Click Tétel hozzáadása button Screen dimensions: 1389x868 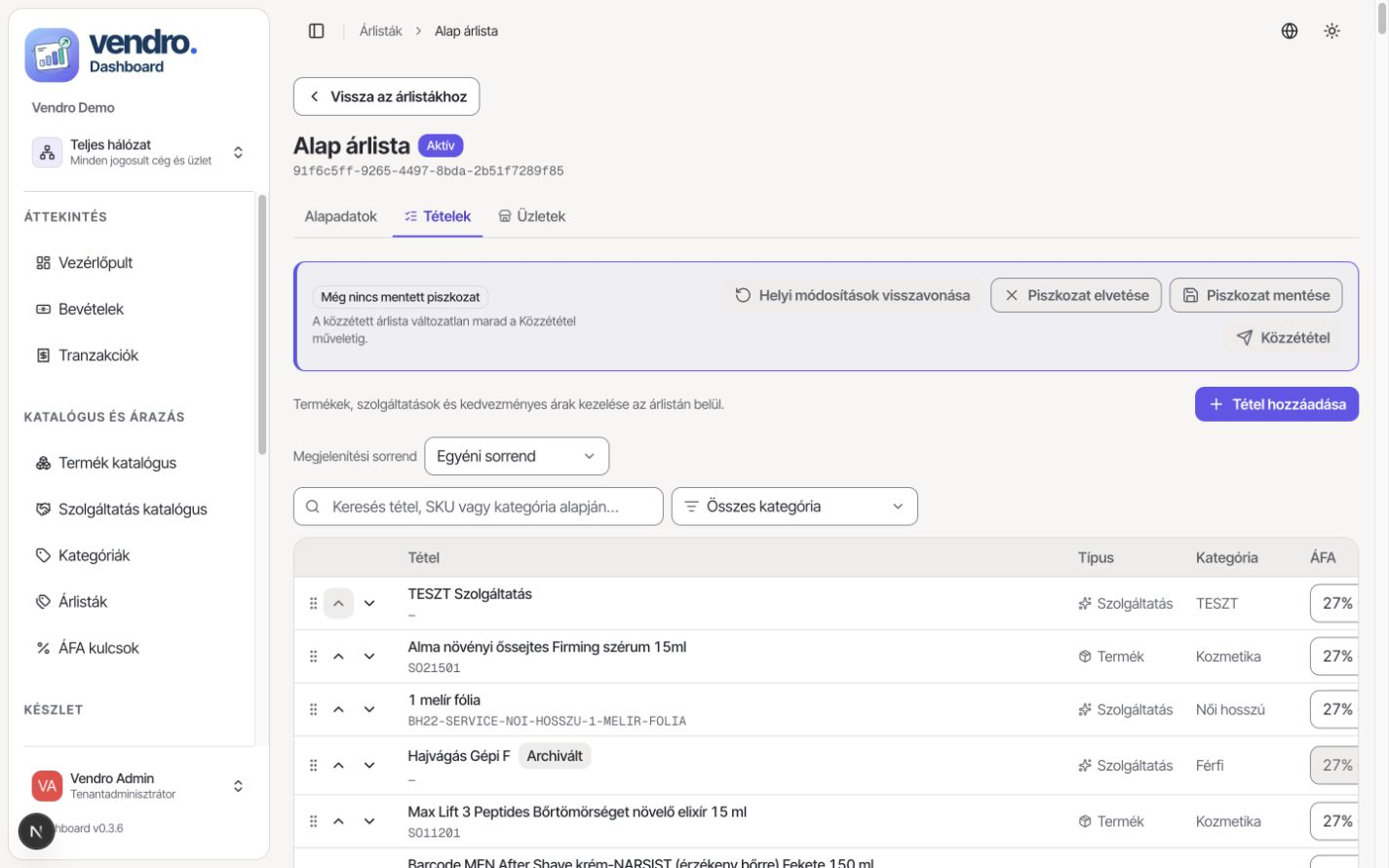coord(1276,404)
